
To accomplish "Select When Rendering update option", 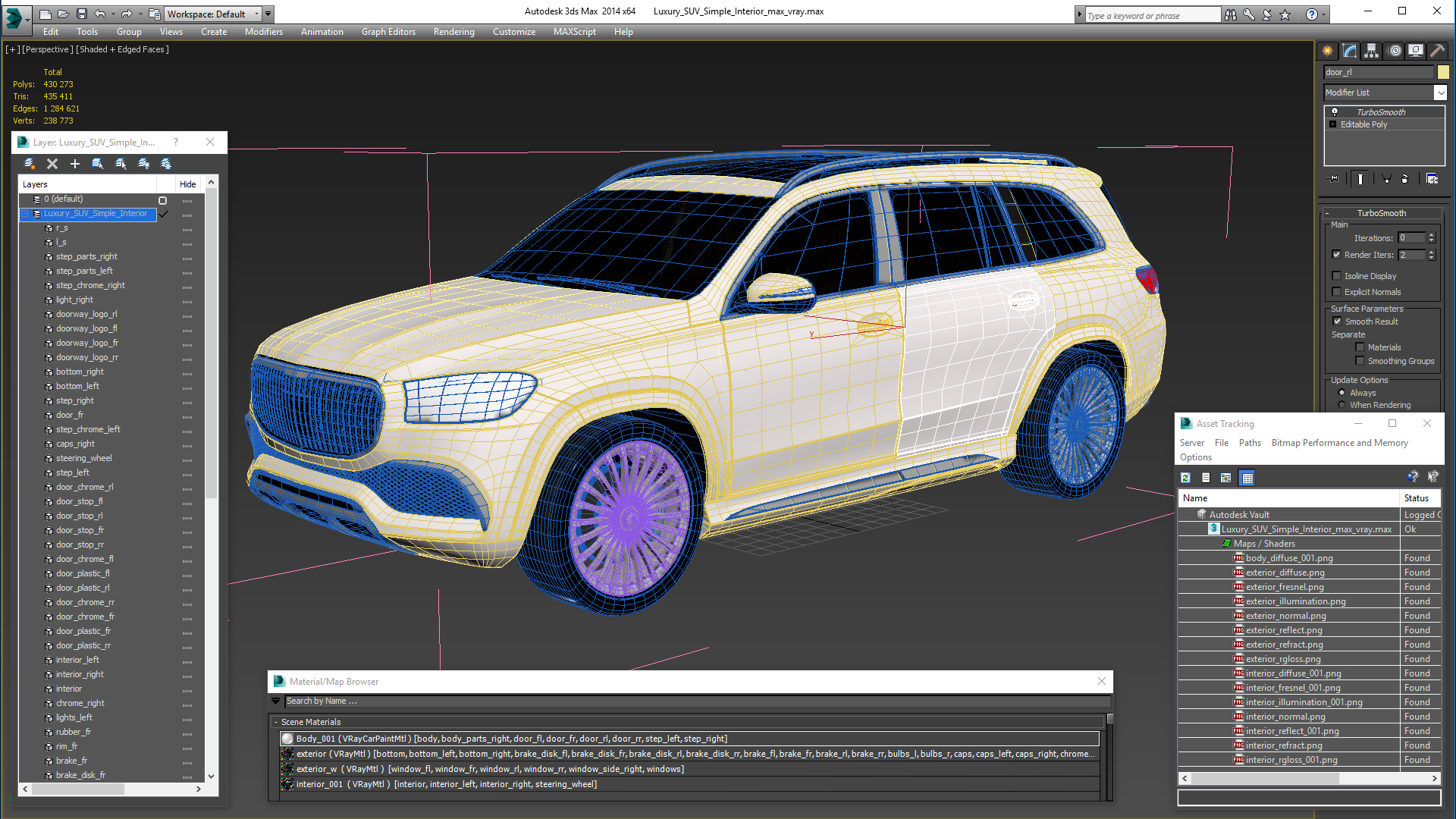I will 1341,405.
